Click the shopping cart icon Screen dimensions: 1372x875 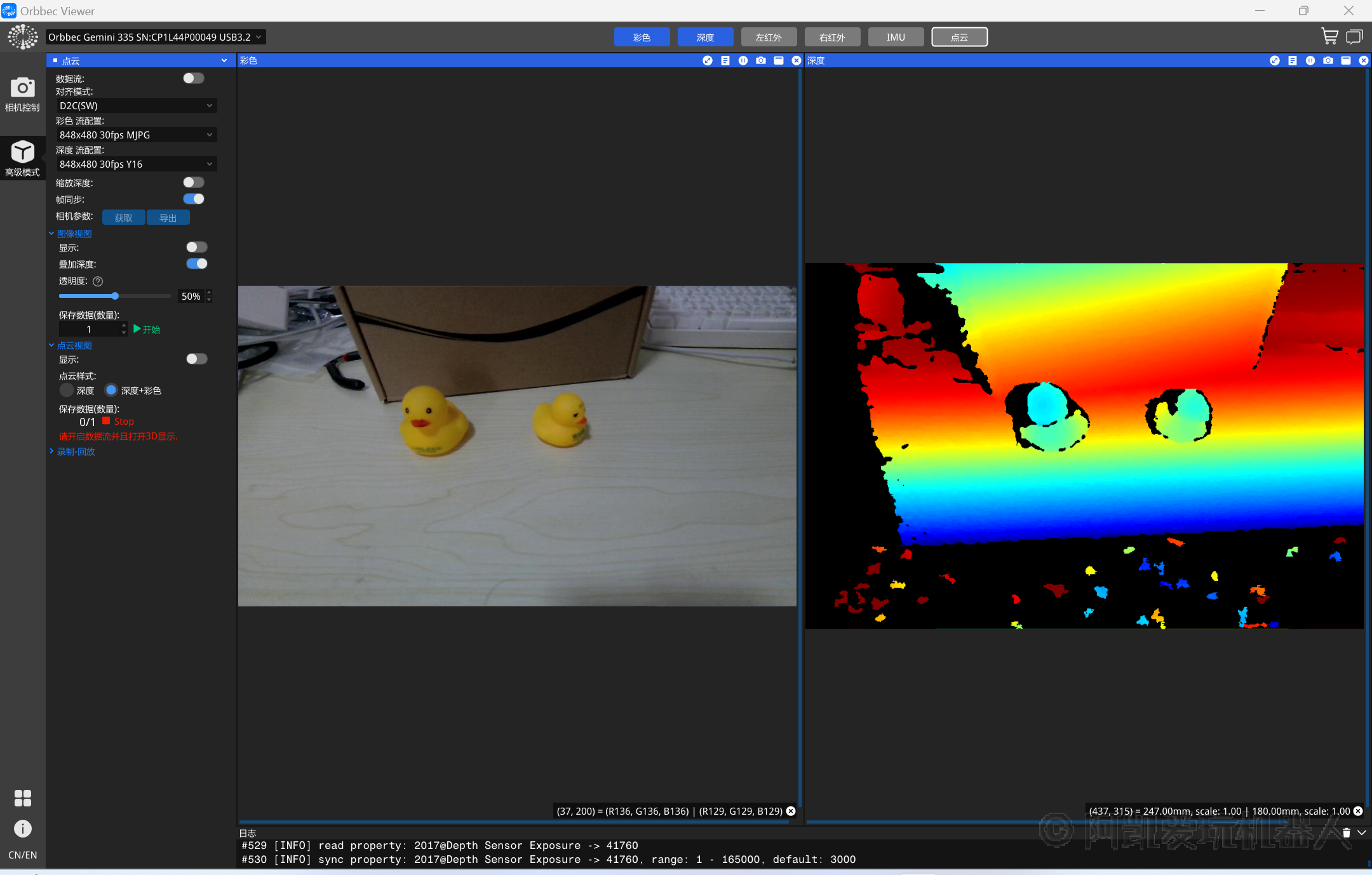tap(1329, 37)
